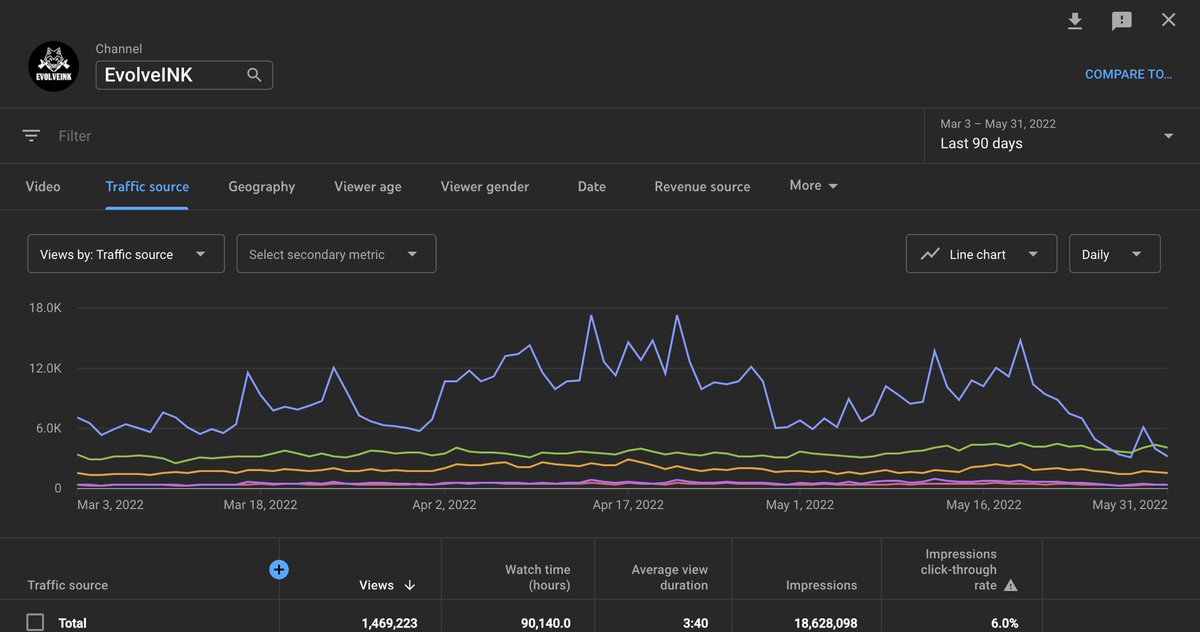Switch to the Date tab
This screenshot has height=632, width=1200.
pyautogui.click(x=592, y=186)
